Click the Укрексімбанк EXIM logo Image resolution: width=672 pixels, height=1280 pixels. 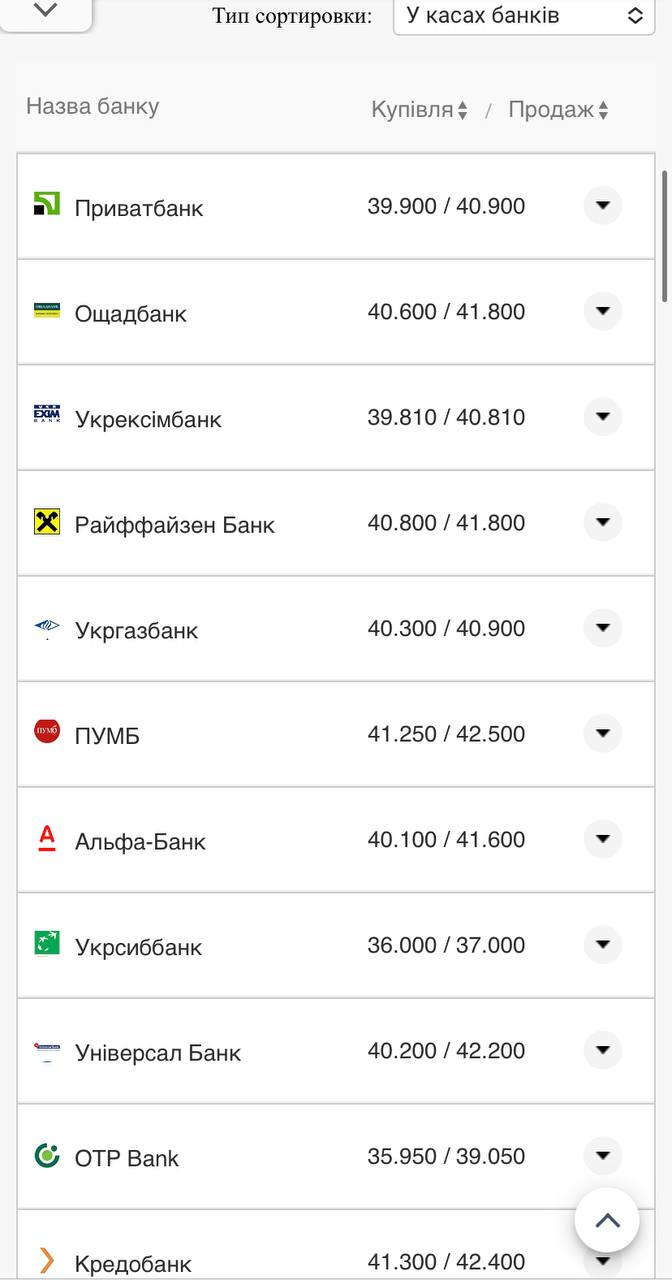[x=47, y=415]
